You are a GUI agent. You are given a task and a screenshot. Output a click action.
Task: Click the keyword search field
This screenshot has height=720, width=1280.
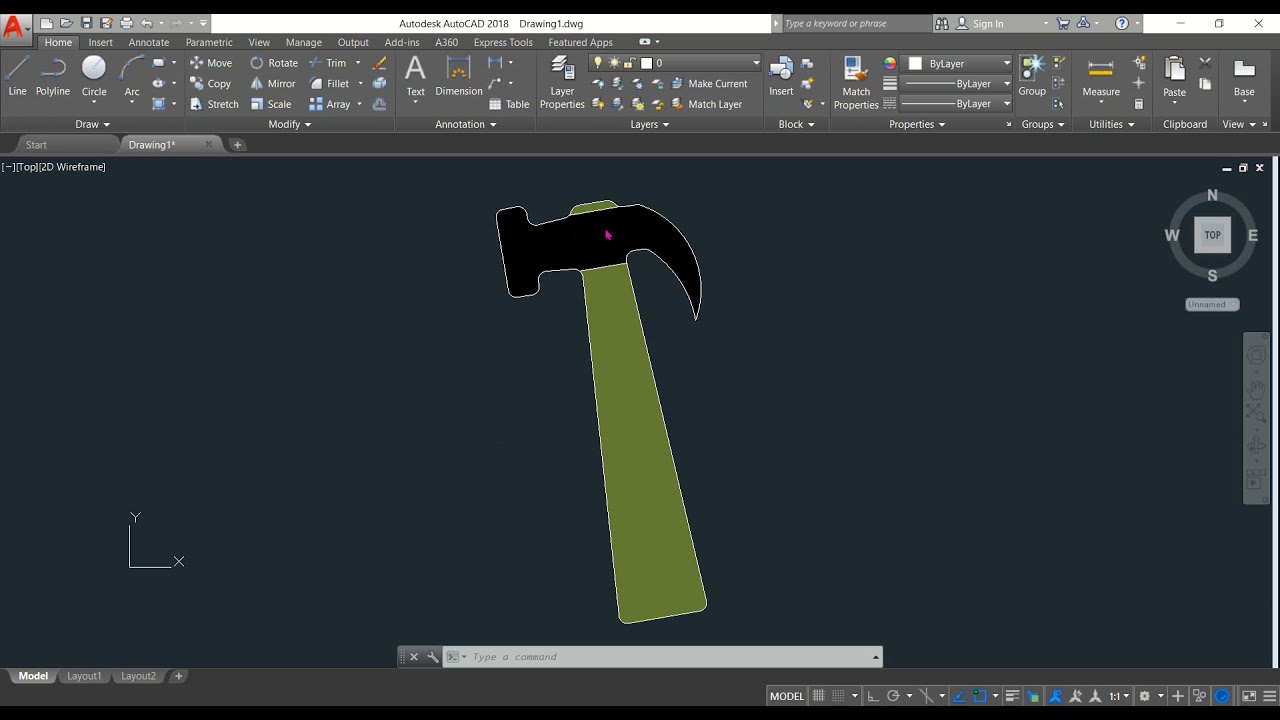[x=856, y=23]
